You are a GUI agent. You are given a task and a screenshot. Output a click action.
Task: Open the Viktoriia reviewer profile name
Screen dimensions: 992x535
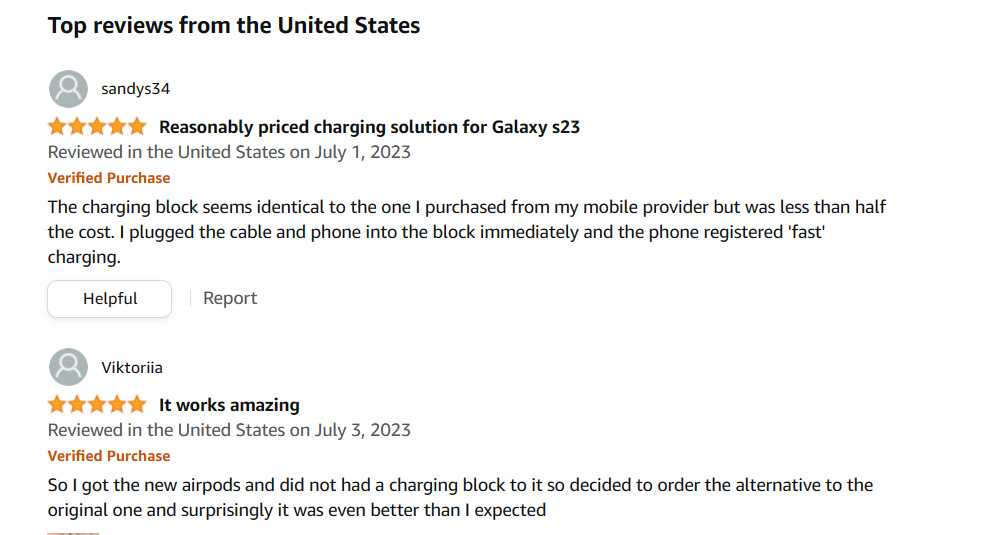tap(132, 367)
